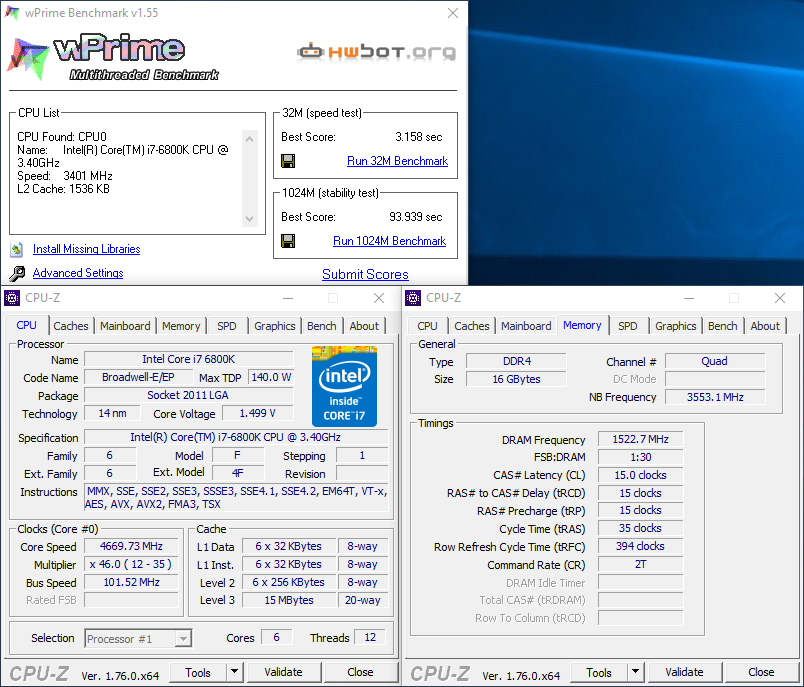This screenshot has height=687, width=804.
Task: Click tRFC value 394 clocks
Action: pyautogui.click(x=640, y=546)
